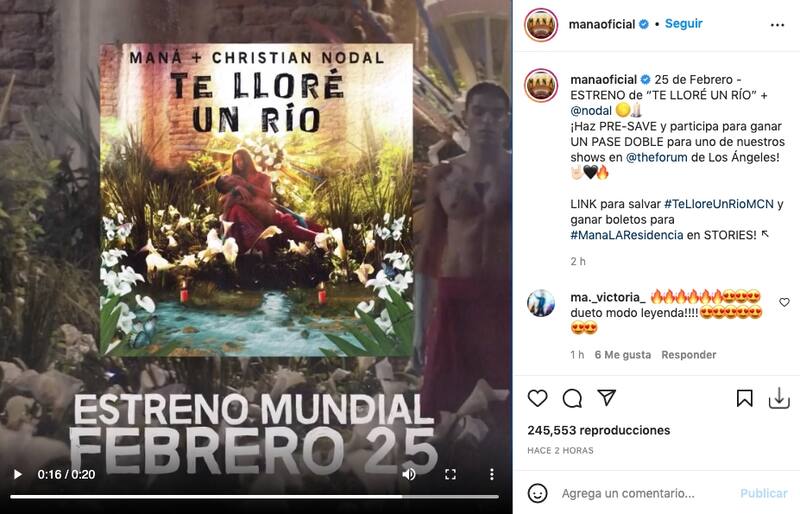Open manaoficial profile picture in header
The height and width of the screenshot is (514, 800).
[541, 25]
